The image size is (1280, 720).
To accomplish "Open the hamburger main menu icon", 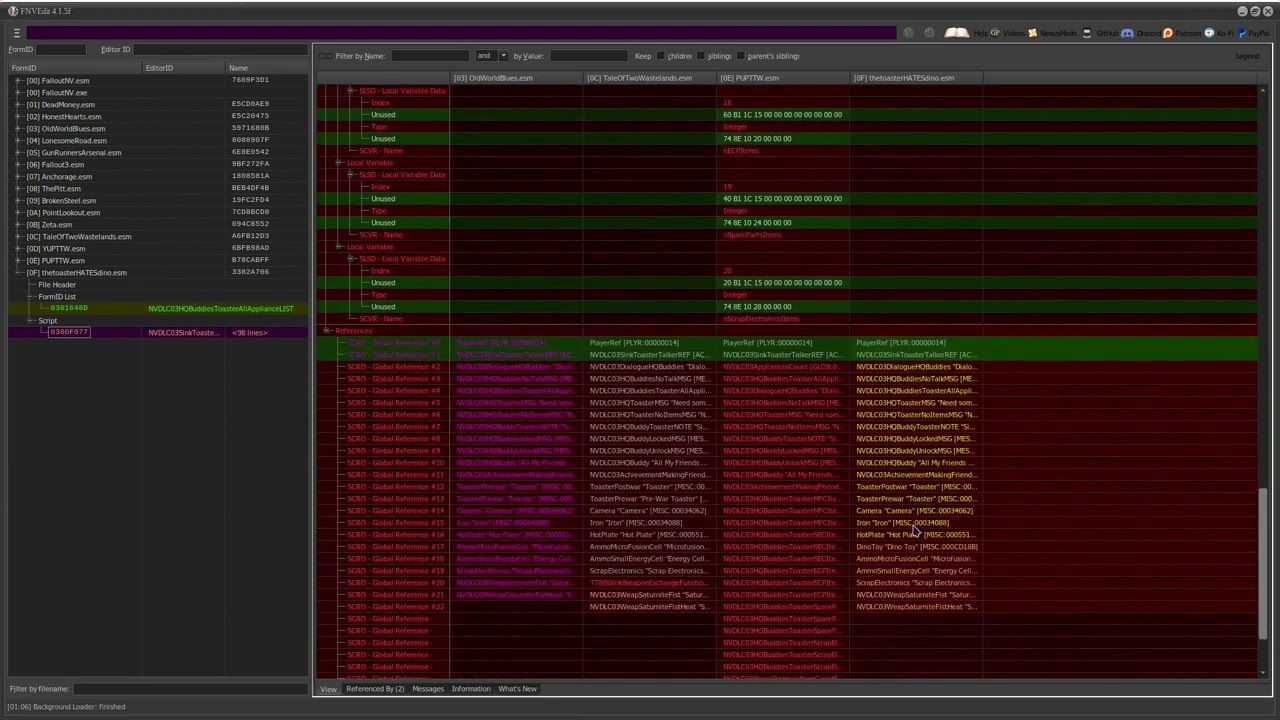I will click(x=16, y=33).
